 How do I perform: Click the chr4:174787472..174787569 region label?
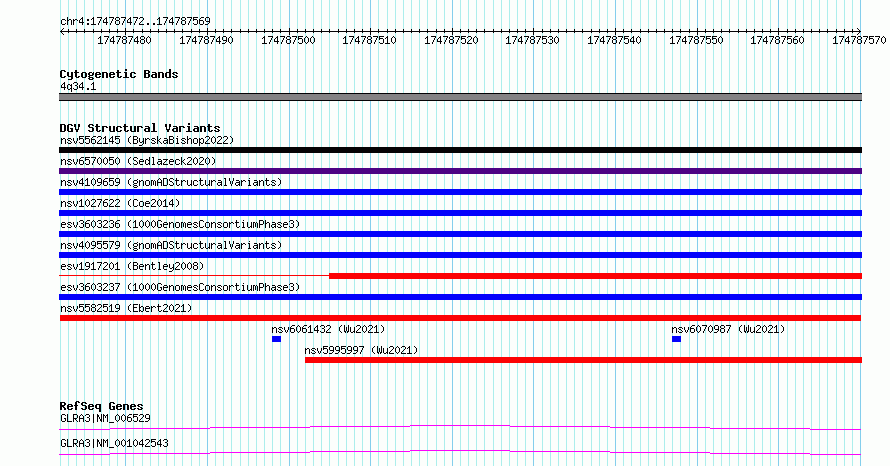pyautogui.click(x=135, y=21)
